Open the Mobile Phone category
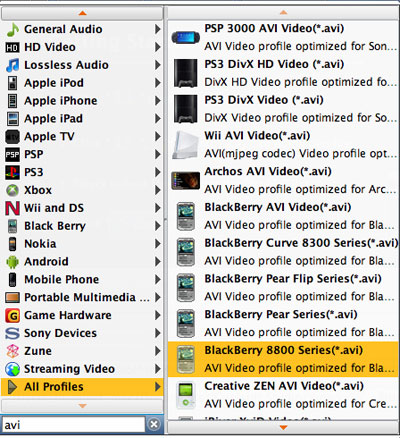Image resolution: width=400 pixels, height=438 pixels. click(x=82, y=280)
